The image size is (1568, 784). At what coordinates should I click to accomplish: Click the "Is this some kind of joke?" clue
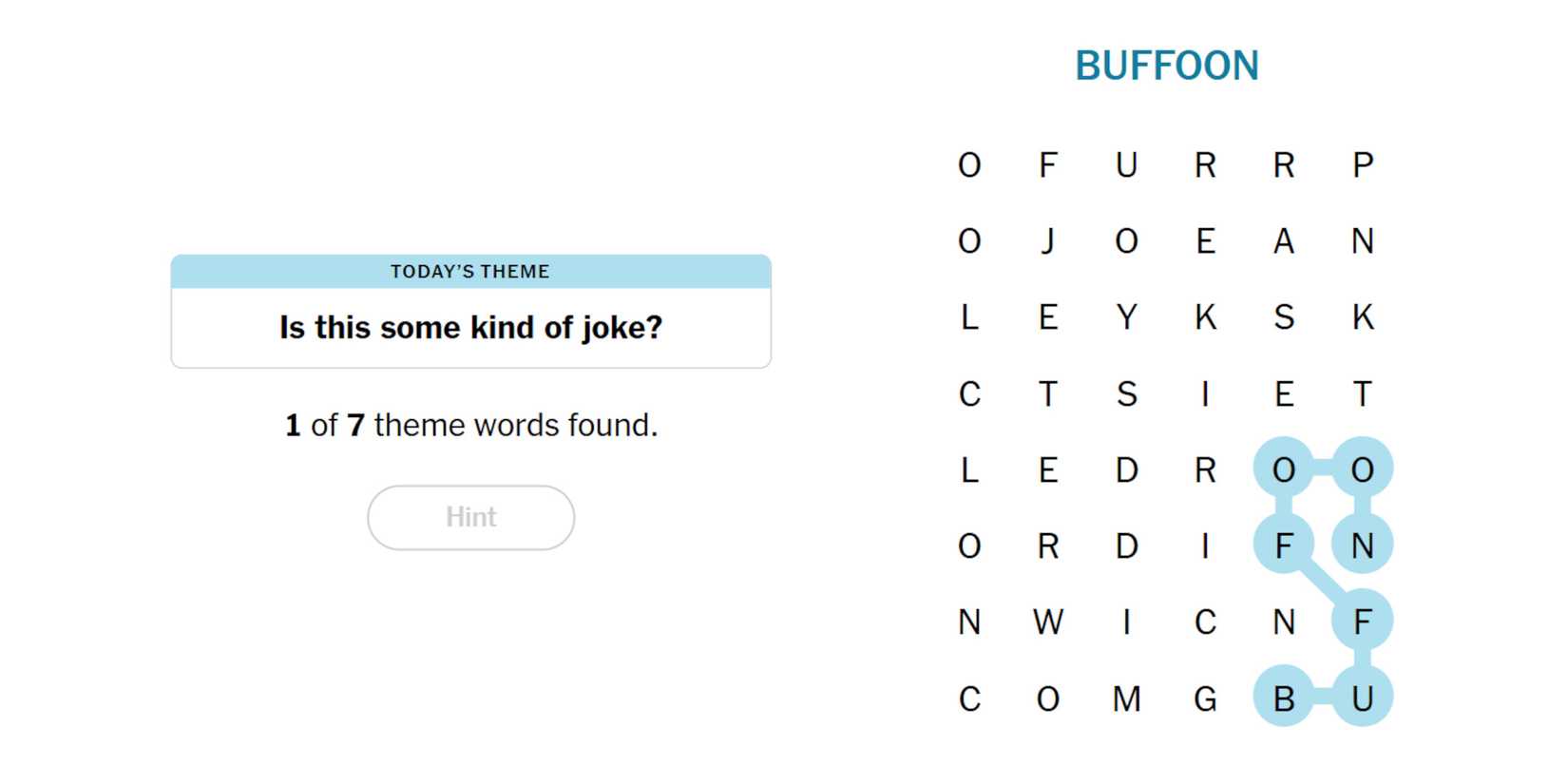coord(470,328)
